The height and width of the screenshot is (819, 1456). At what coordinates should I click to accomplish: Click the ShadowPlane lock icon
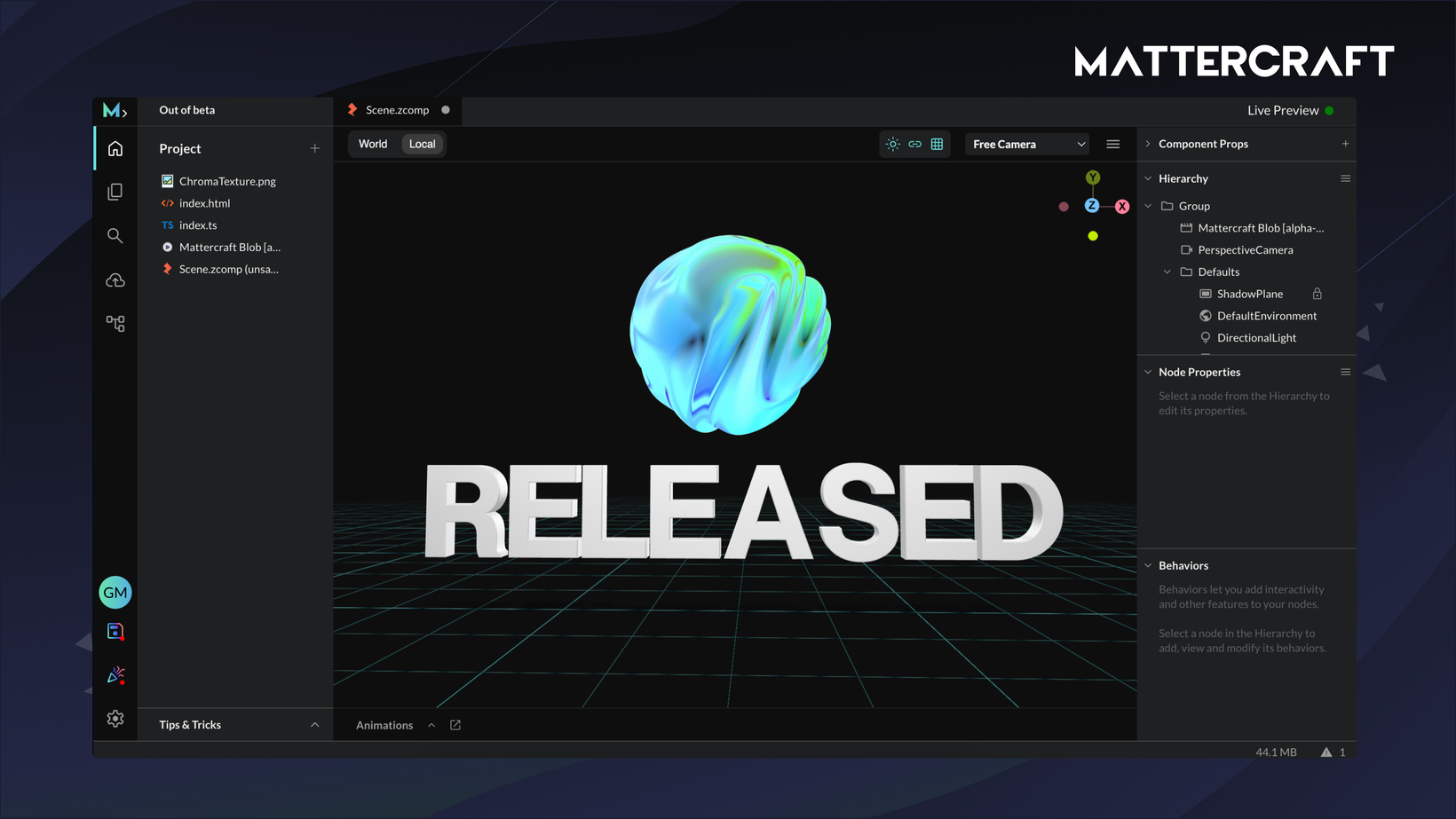pyautogui.click(x=1318, y=294)
